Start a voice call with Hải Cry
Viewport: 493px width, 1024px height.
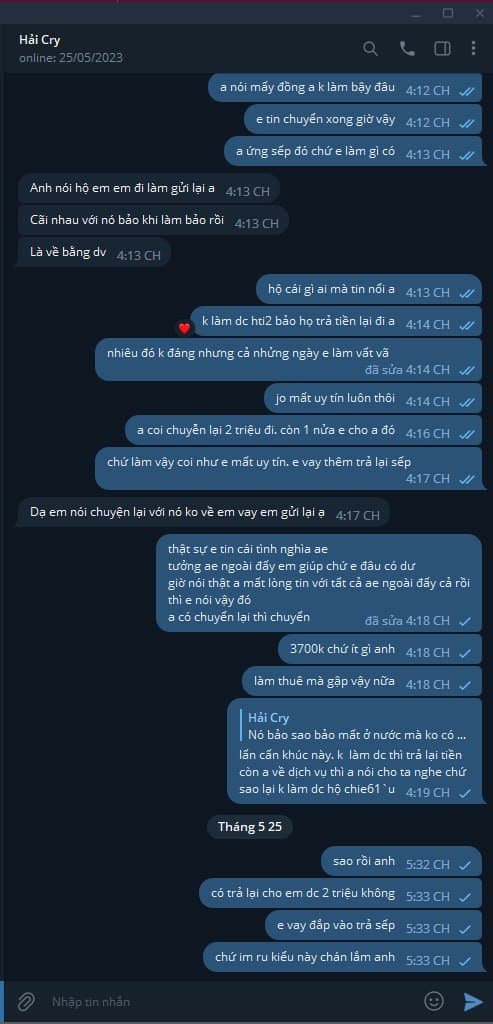pos(407,49)
